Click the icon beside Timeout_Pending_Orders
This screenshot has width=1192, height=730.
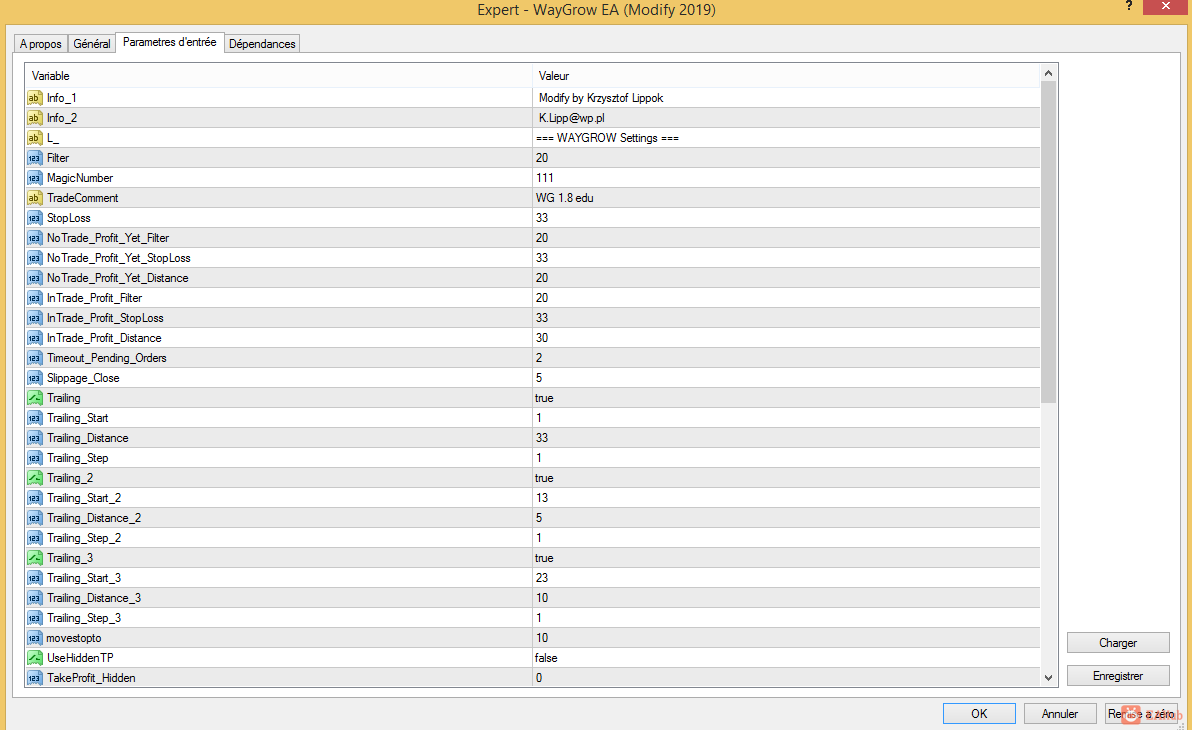pyautogui.click(x=34, y=358)
